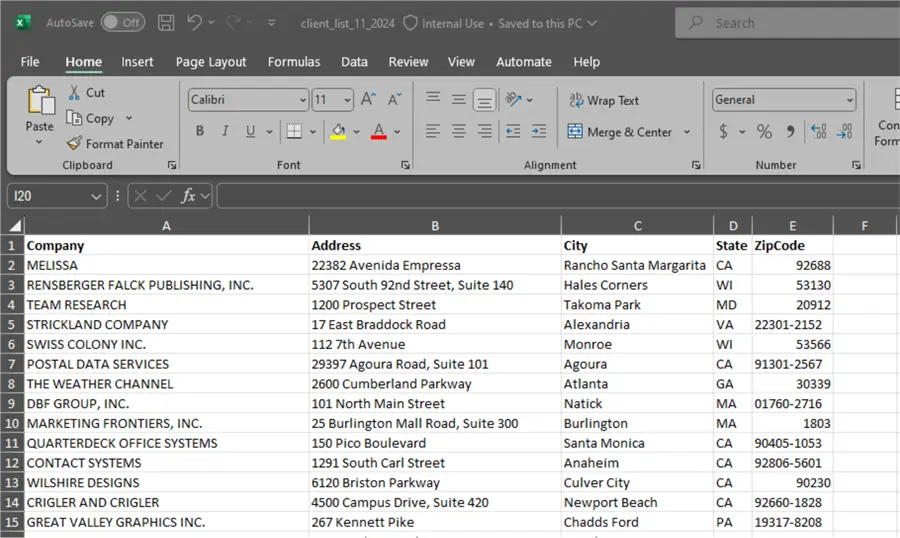Open the Automate tab
The height and width of the screenshot is (538, 900).
pos(523,61)
